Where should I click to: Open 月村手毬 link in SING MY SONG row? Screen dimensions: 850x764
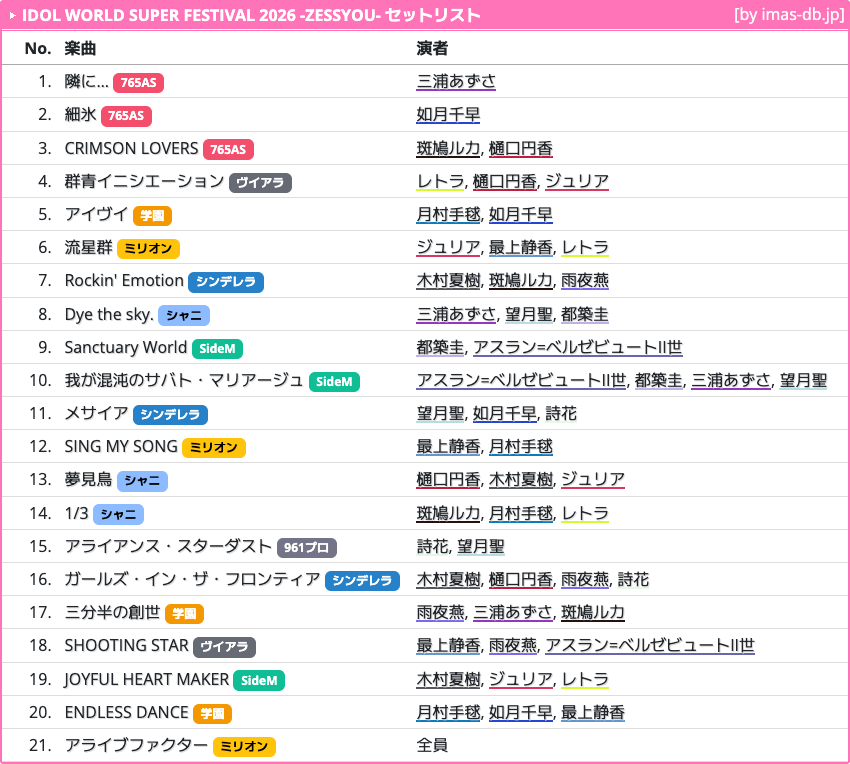click(520, 446)
